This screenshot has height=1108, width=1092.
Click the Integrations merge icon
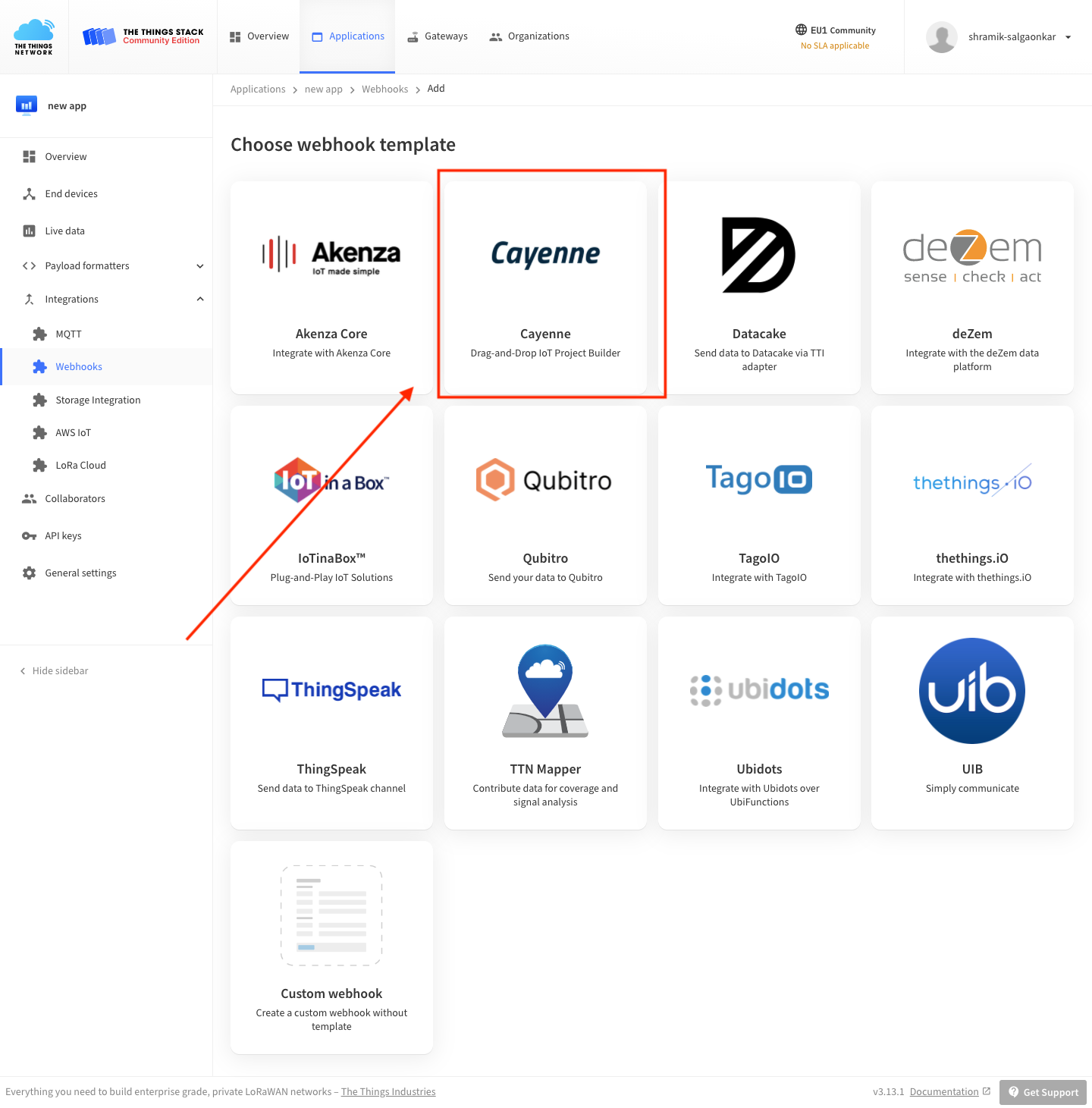(29, 300)
